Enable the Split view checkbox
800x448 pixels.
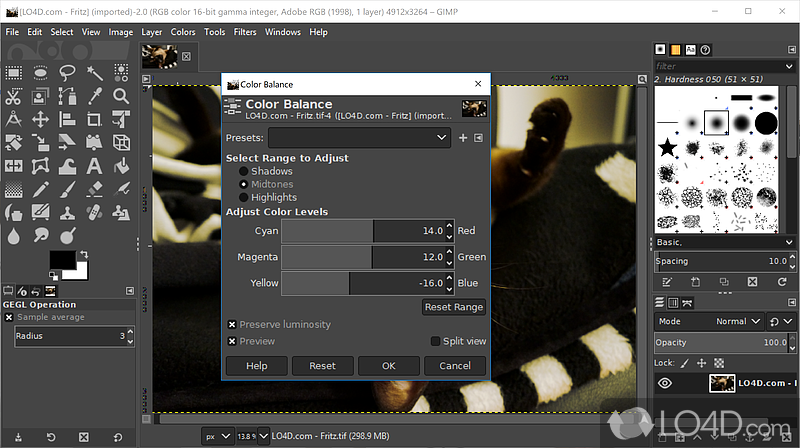coord(435,341)
